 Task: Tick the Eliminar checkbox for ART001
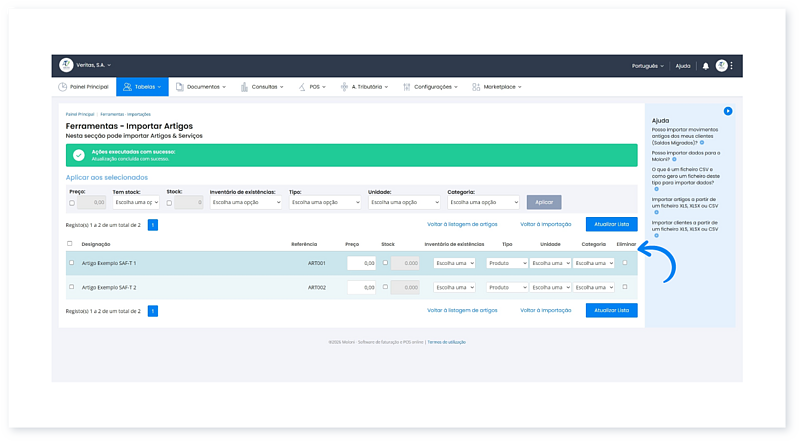[625, 262]
